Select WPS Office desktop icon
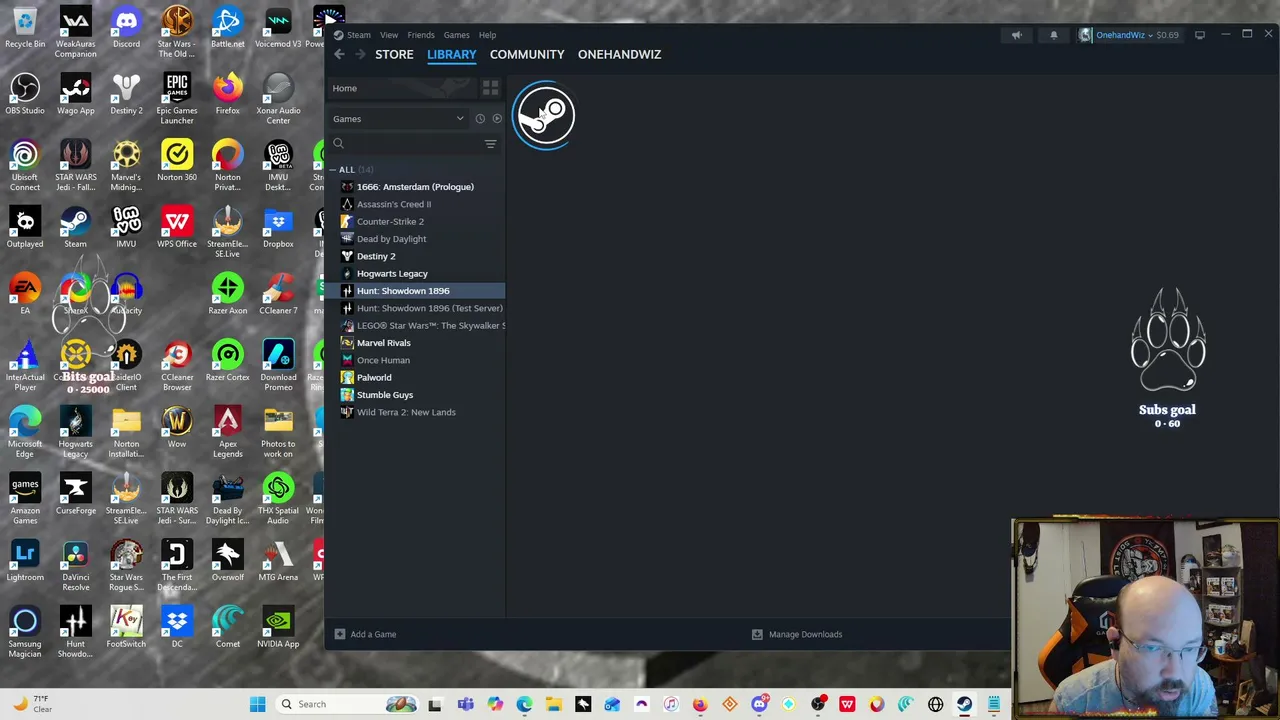The height and width of the screenshot is (720, 1280). click(177, 227)
